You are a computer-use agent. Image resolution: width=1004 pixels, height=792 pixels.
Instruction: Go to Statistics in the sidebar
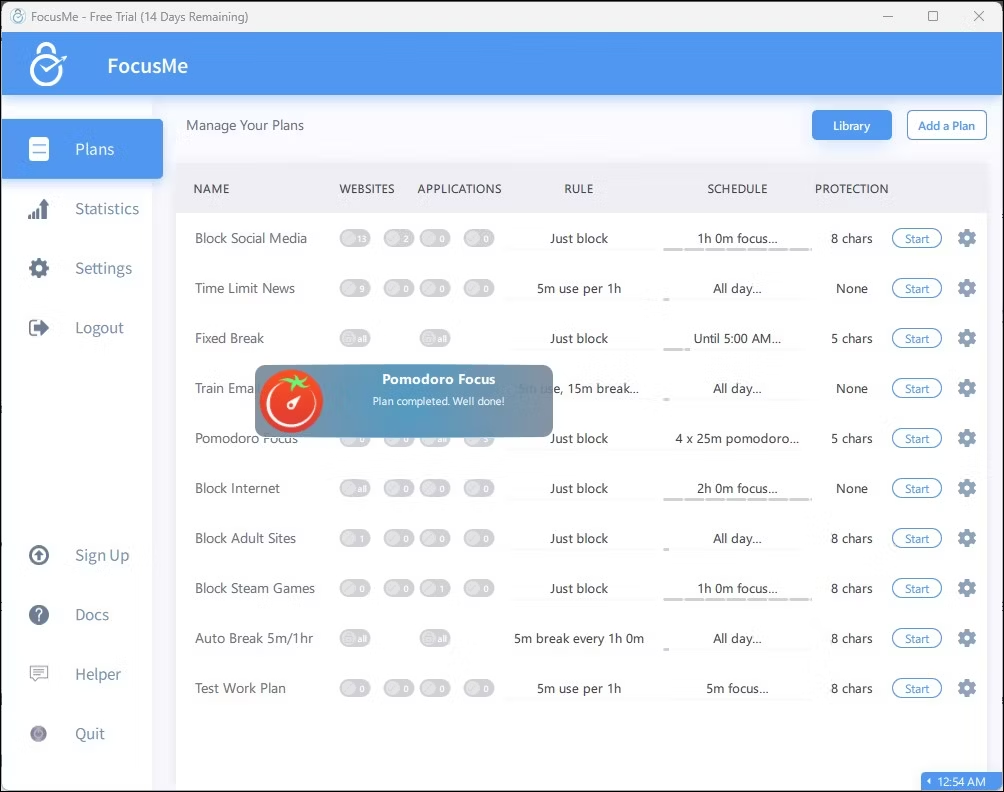tap(82, 209)
